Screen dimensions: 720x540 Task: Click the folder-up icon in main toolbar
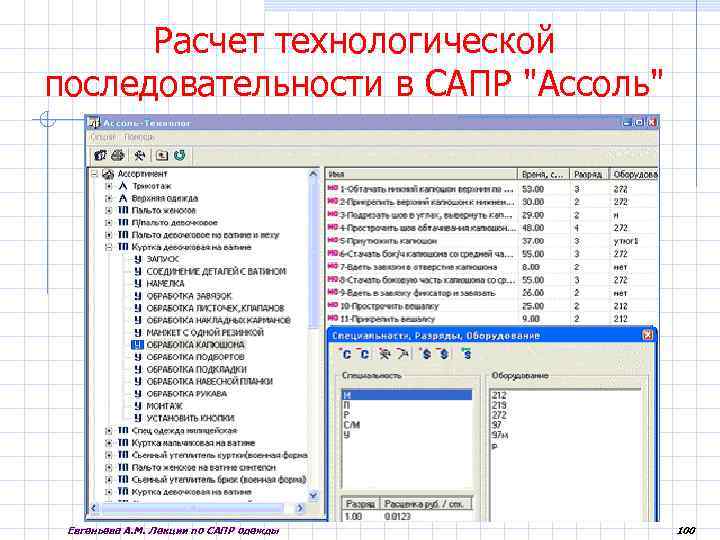[162, 155]
